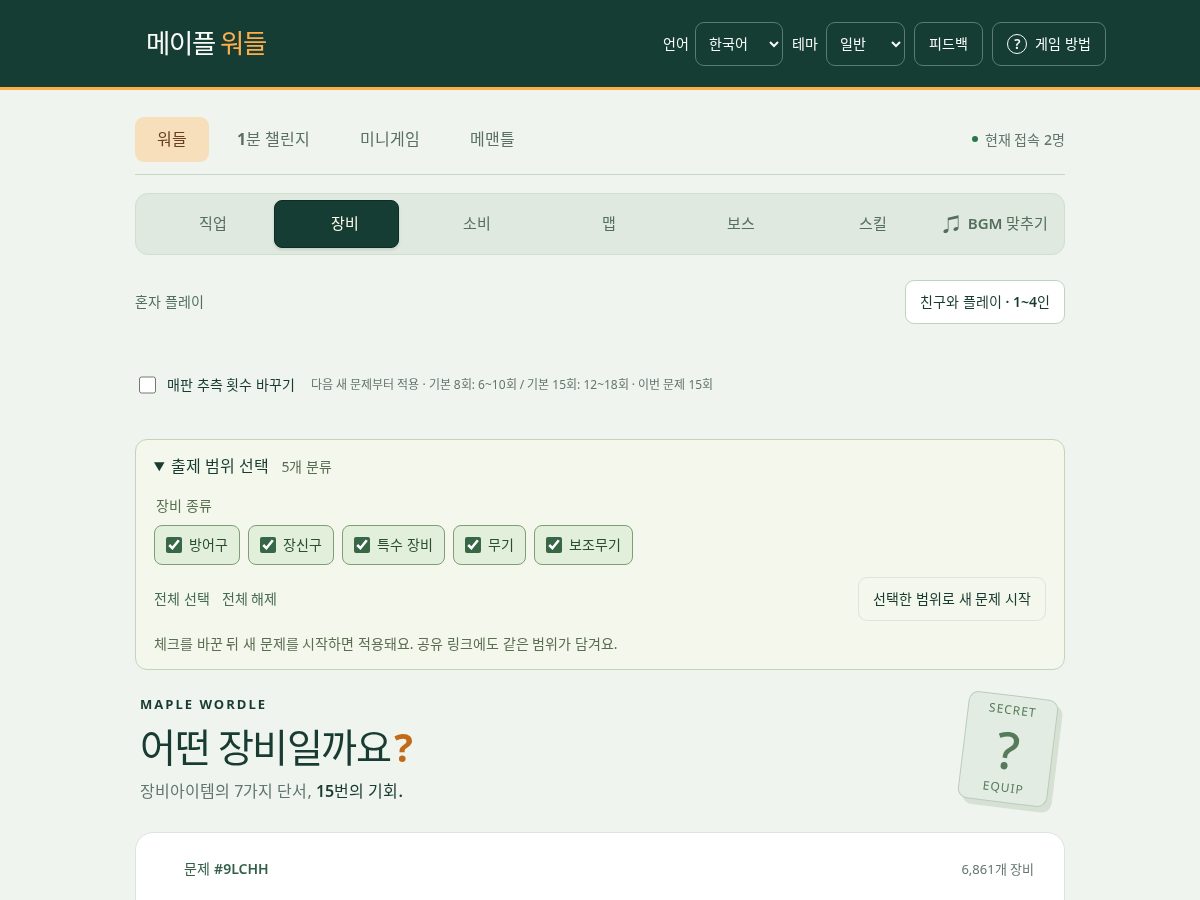Click the 5개 분류 text
The image size is (1200, 900).
[x=307, y=467]
